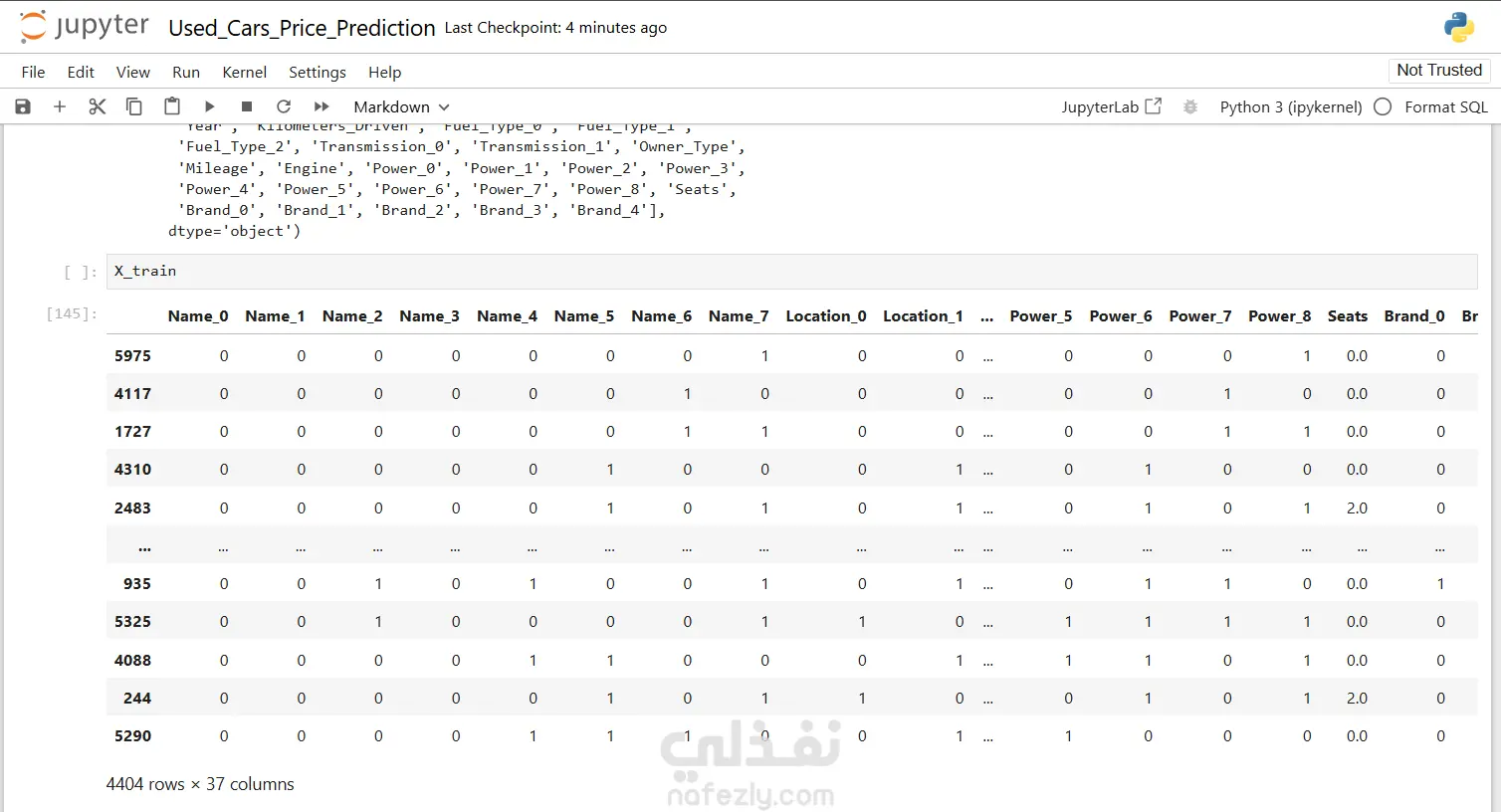Screen dimensions: 1501x812
Task: Open the Help menu
Action: (384, 72)
